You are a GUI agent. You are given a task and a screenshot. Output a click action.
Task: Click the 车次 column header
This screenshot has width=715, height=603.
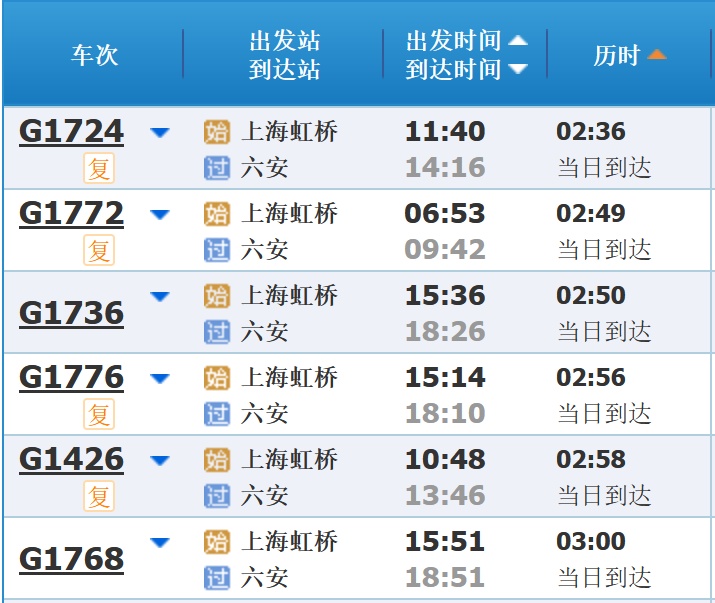tap(94, 55)
